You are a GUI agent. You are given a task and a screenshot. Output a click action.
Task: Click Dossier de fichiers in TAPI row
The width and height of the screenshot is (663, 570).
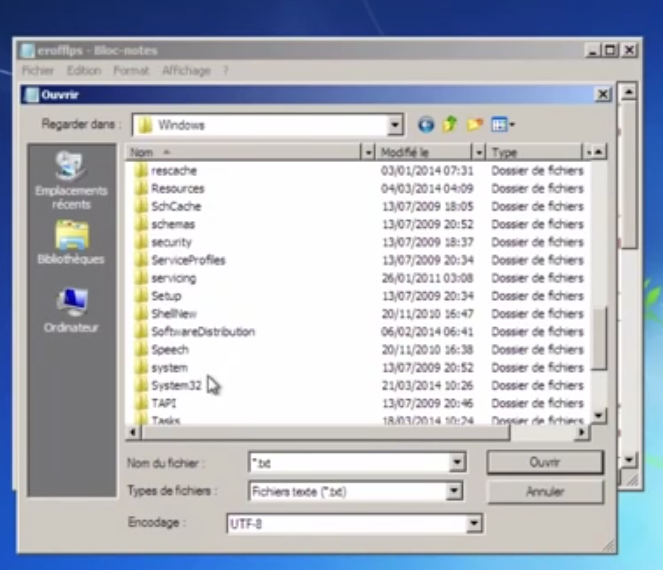[x=537, y=403]
